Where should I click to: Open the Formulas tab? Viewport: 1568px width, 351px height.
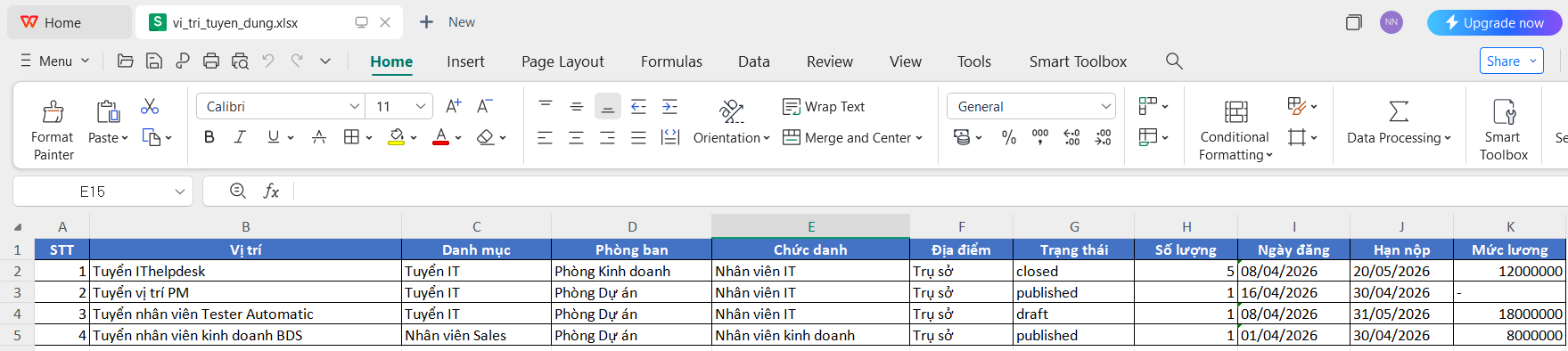point(671,61)
